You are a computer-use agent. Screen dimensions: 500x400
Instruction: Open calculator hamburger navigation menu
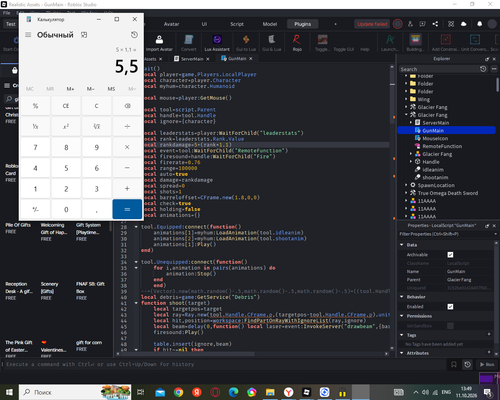point(28,35)
